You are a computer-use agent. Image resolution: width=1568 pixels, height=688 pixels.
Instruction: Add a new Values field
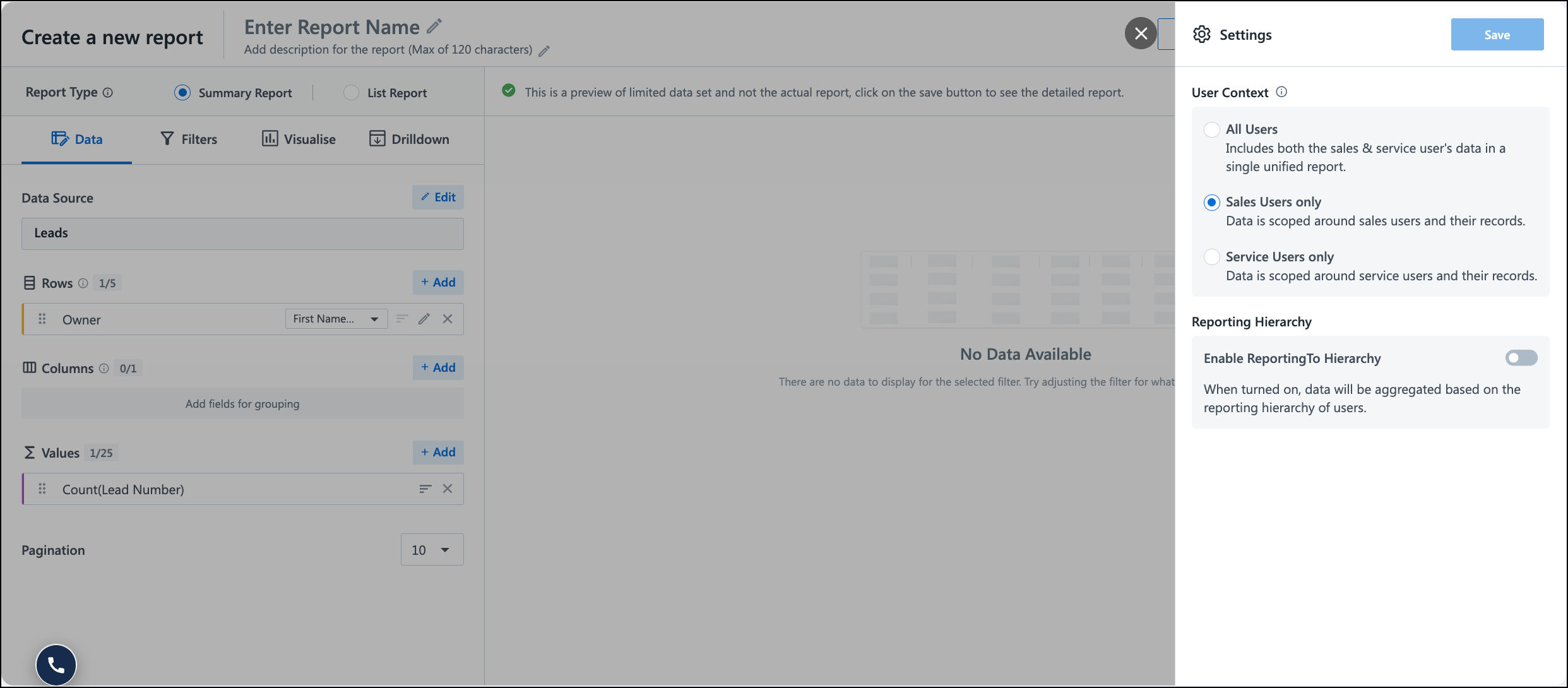tap(438, 452)
